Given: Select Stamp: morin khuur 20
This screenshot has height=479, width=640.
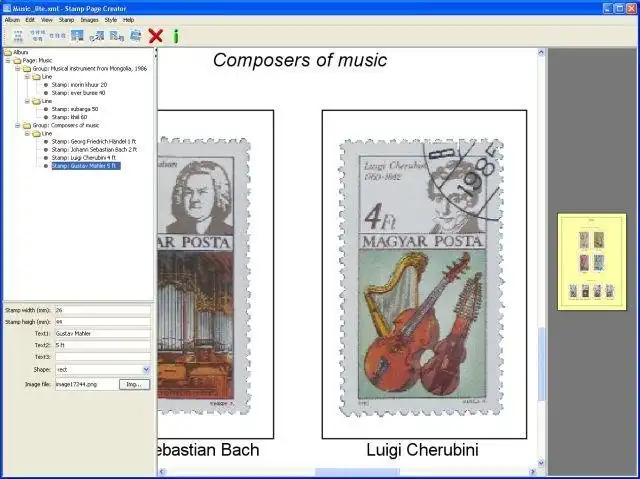Looking at the screenshot, I should [79, 85].
